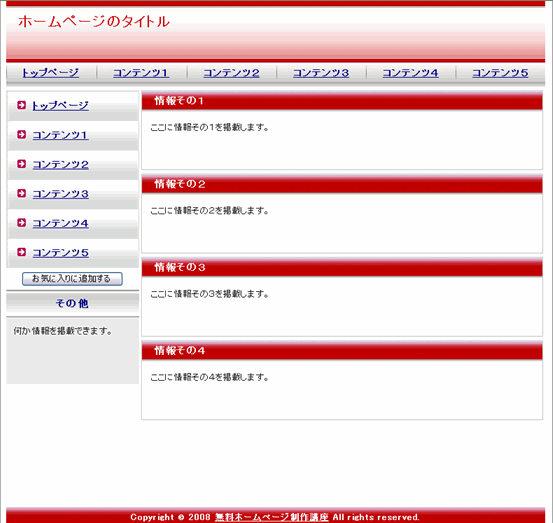The width and height of the screenshot is (553, 523).
Task: Click the その他 sidebar heading
Action: click(72, 303)
